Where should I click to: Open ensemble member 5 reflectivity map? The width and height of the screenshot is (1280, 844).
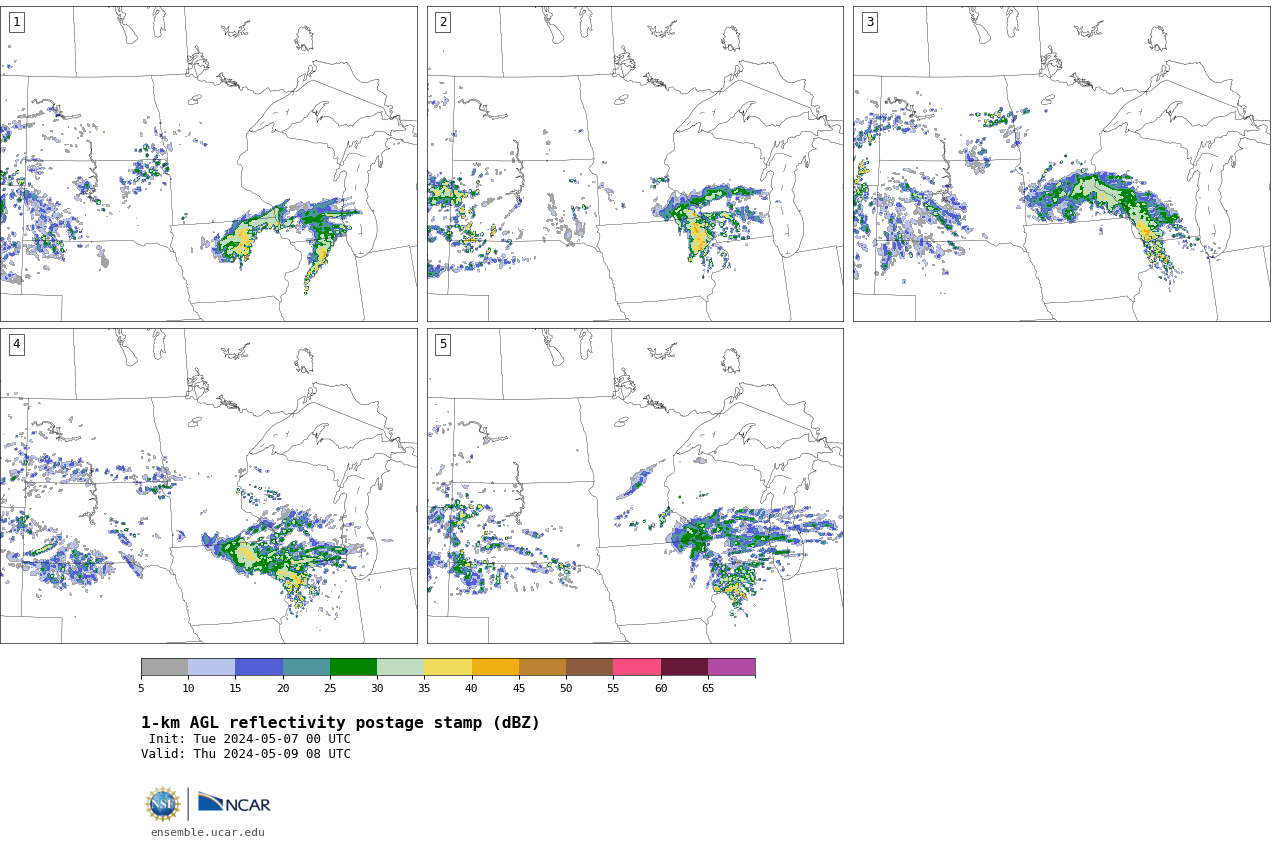click(635, 486)
